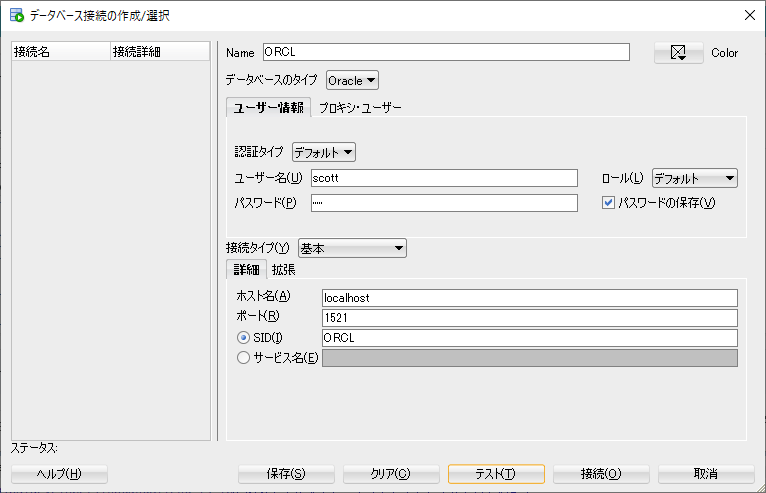766x493 pixels.
Task: Open the 詳細 tab
Action: point(246,270)
